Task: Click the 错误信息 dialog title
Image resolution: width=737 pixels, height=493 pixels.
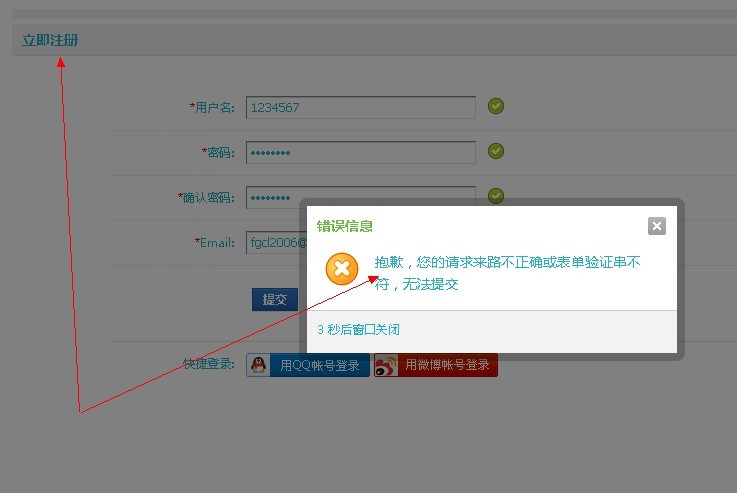Action: coord(345,226)
